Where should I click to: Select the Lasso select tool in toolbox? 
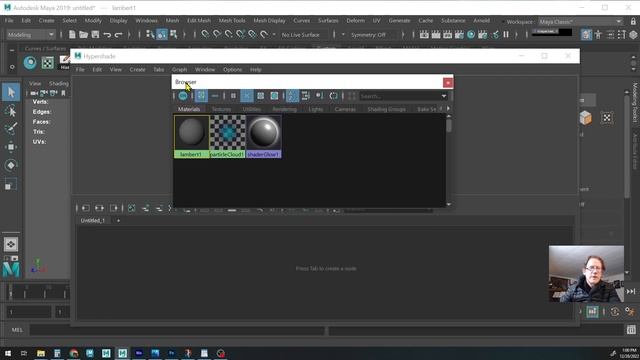pos(11,111)
